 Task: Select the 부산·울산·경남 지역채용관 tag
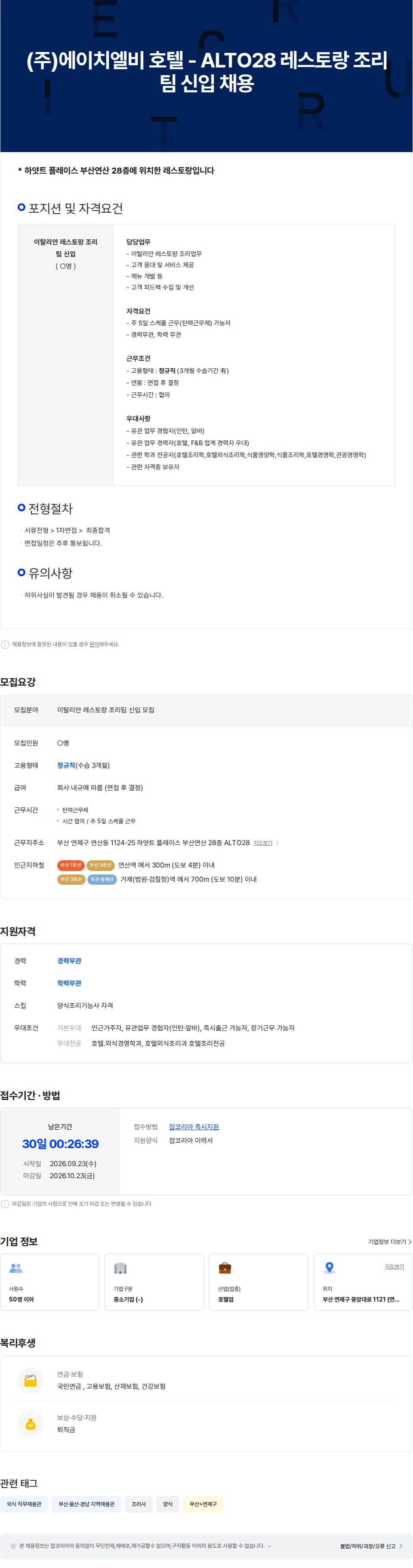pyautogui.click(x=86, y=1504)
